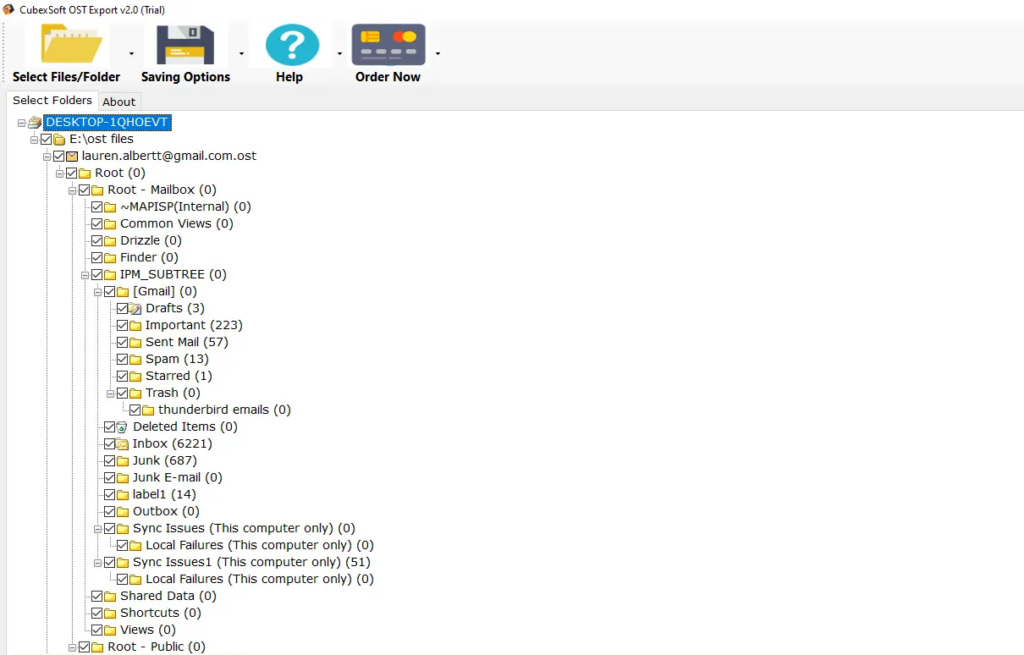Click the Starred folder icon
The width and height of the screenshot is (1024, 655).
point(135,376)
